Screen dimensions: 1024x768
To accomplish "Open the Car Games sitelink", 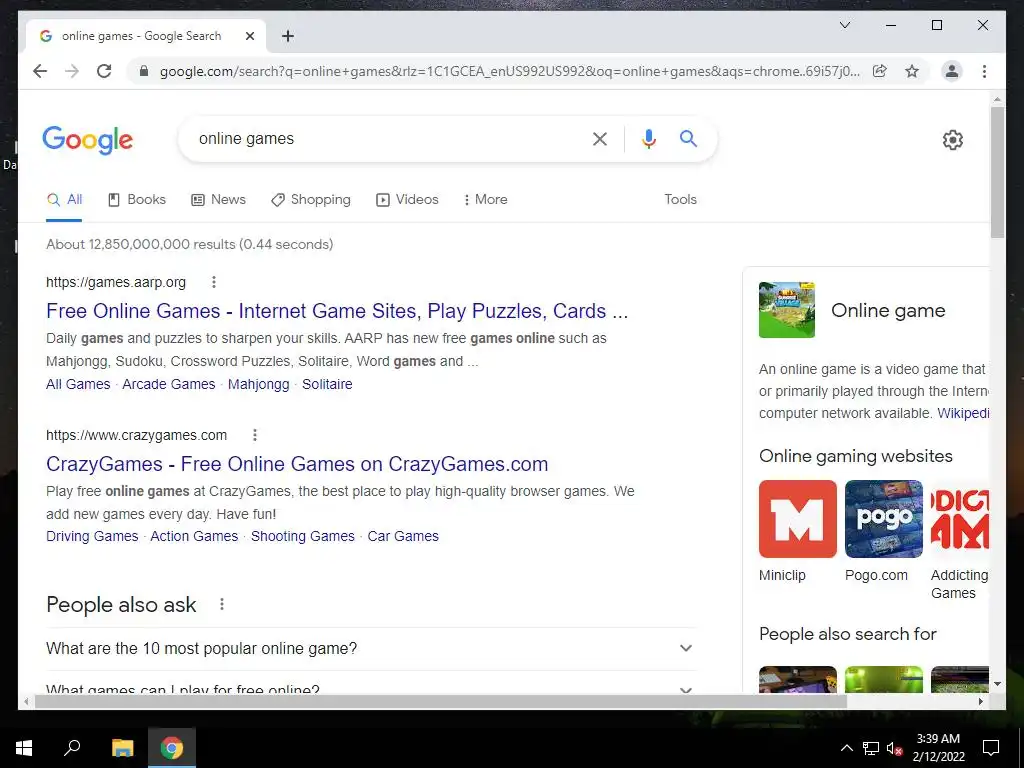I will click(403, 536).
